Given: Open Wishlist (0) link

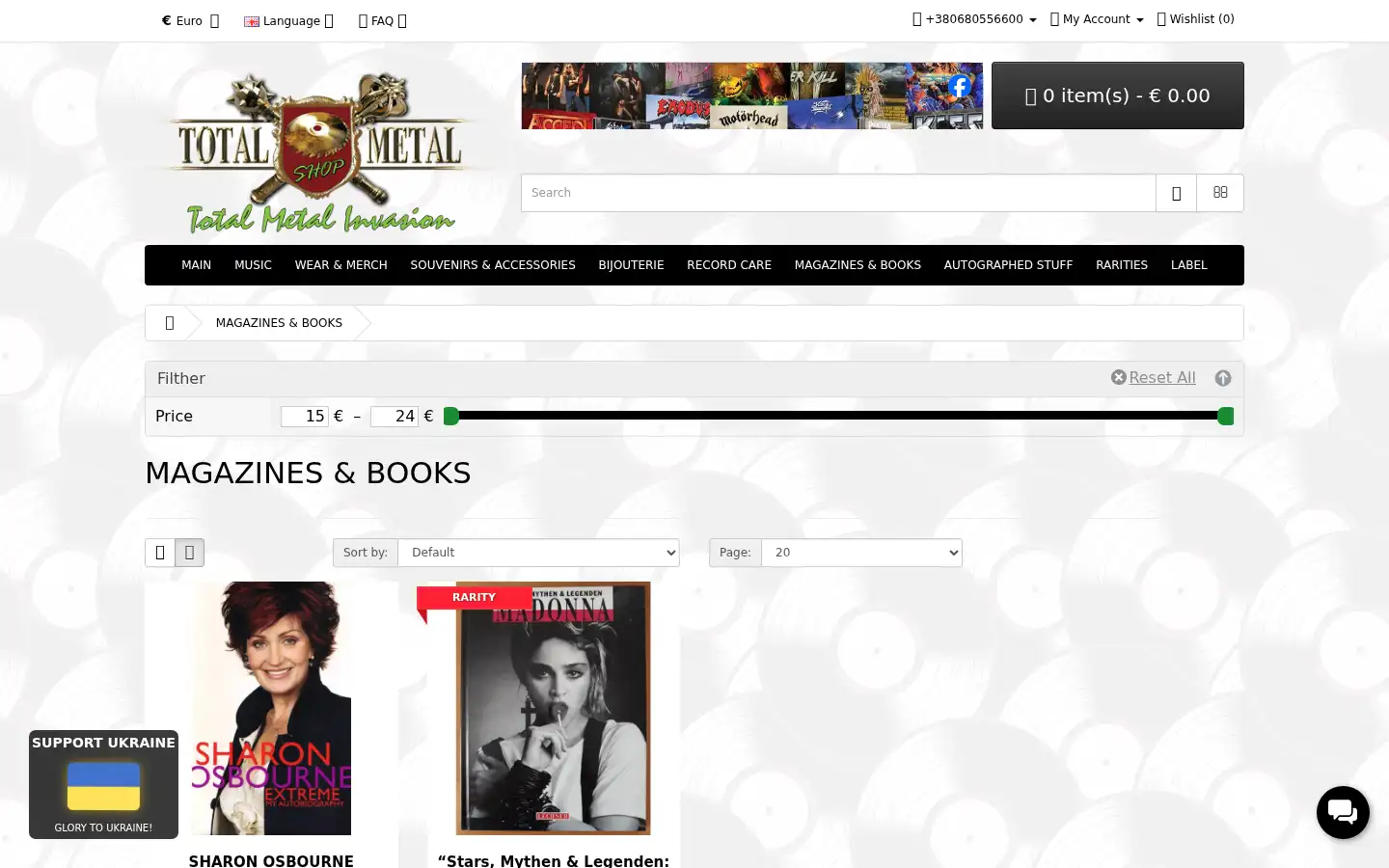Looking at the screenshot, I should pos(1195,19).
